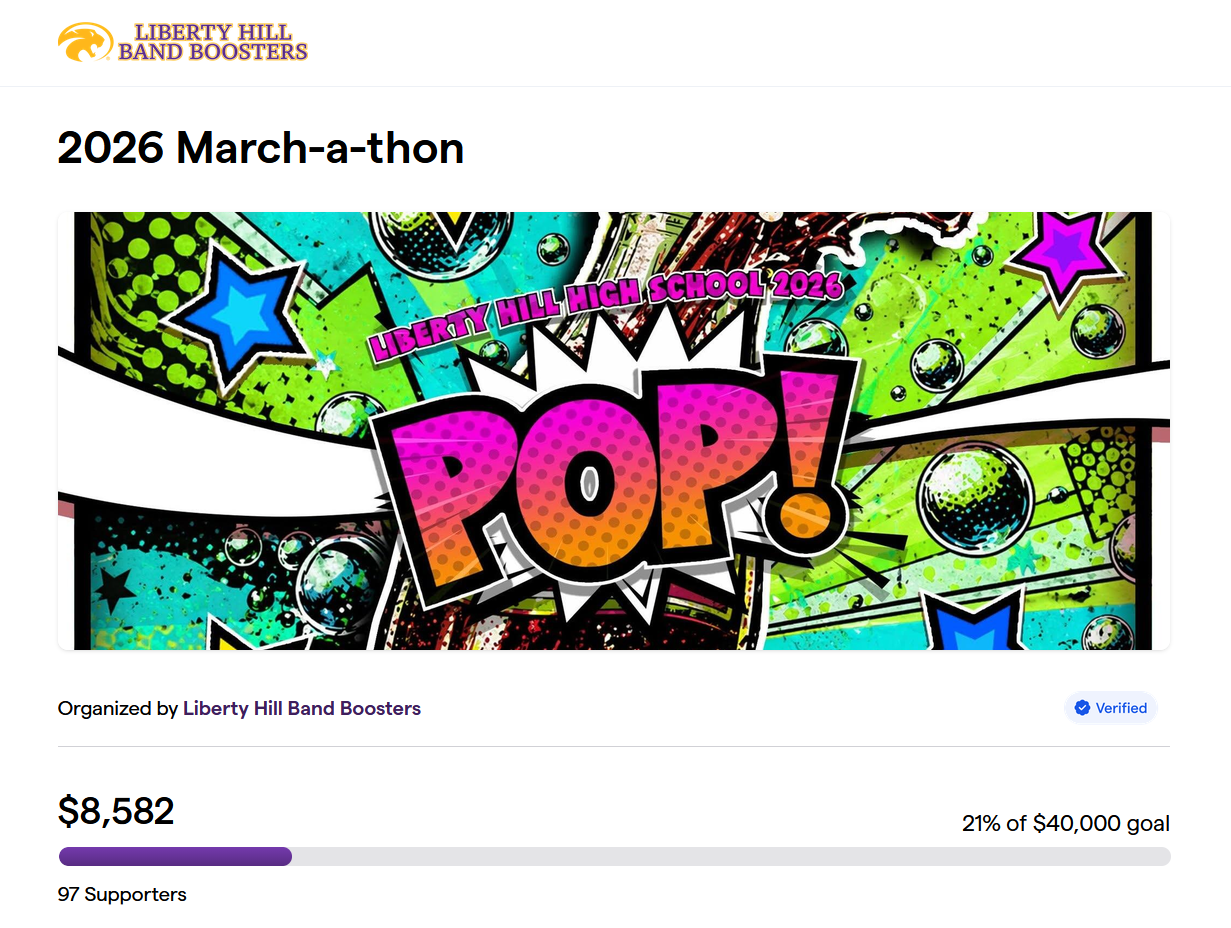1231x928 pixels.
Task: Open the Liberty Hill Band Boosters organizer link
Action: (x=302, y=708)
